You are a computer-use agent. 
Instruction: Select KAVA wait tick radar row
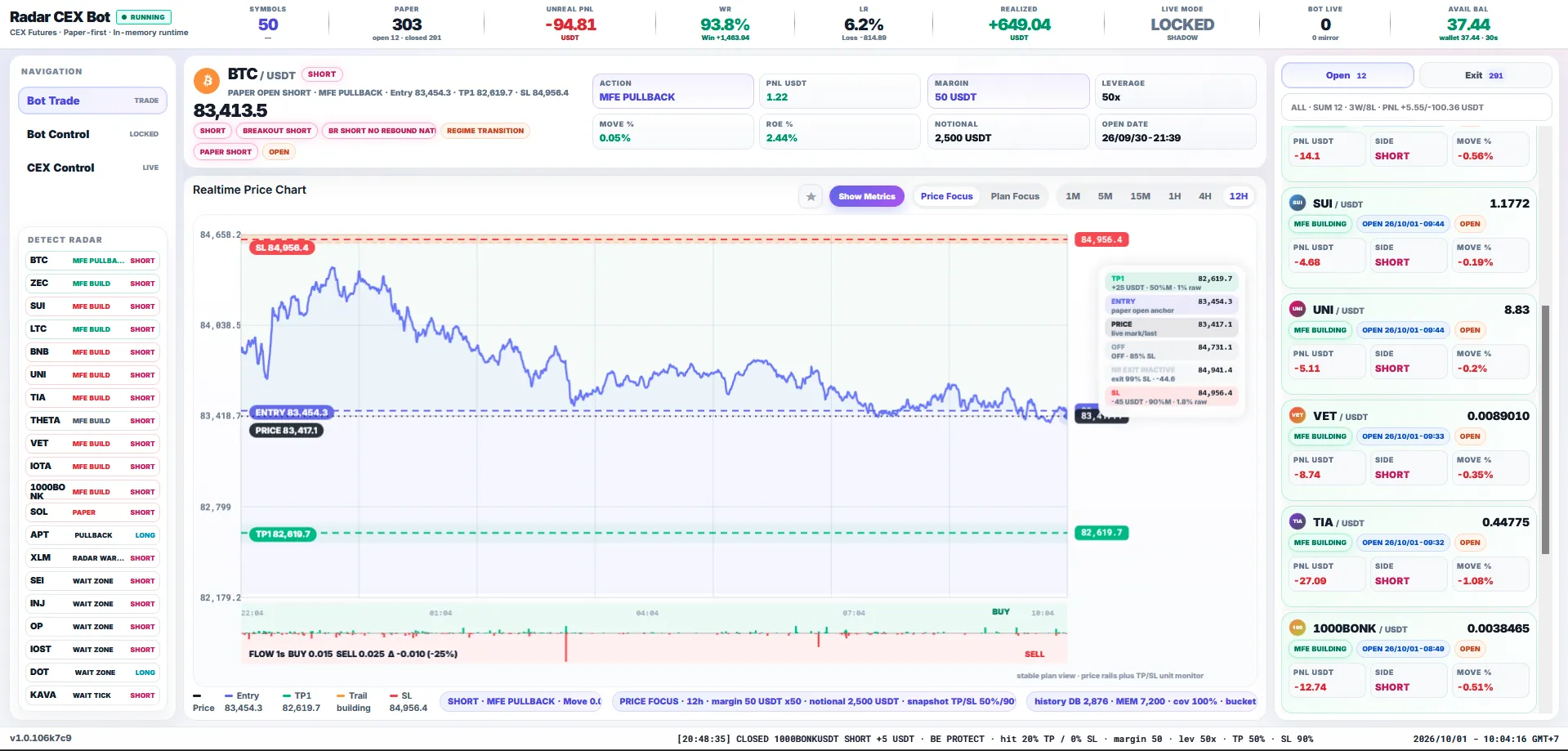(92, 695)
